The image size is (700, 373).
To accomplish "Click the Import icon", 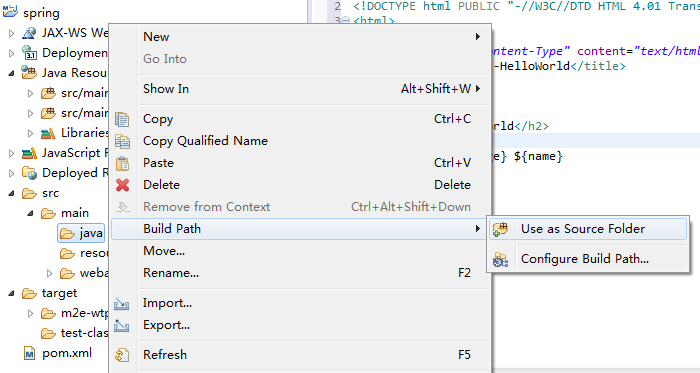I will point(121,304).
